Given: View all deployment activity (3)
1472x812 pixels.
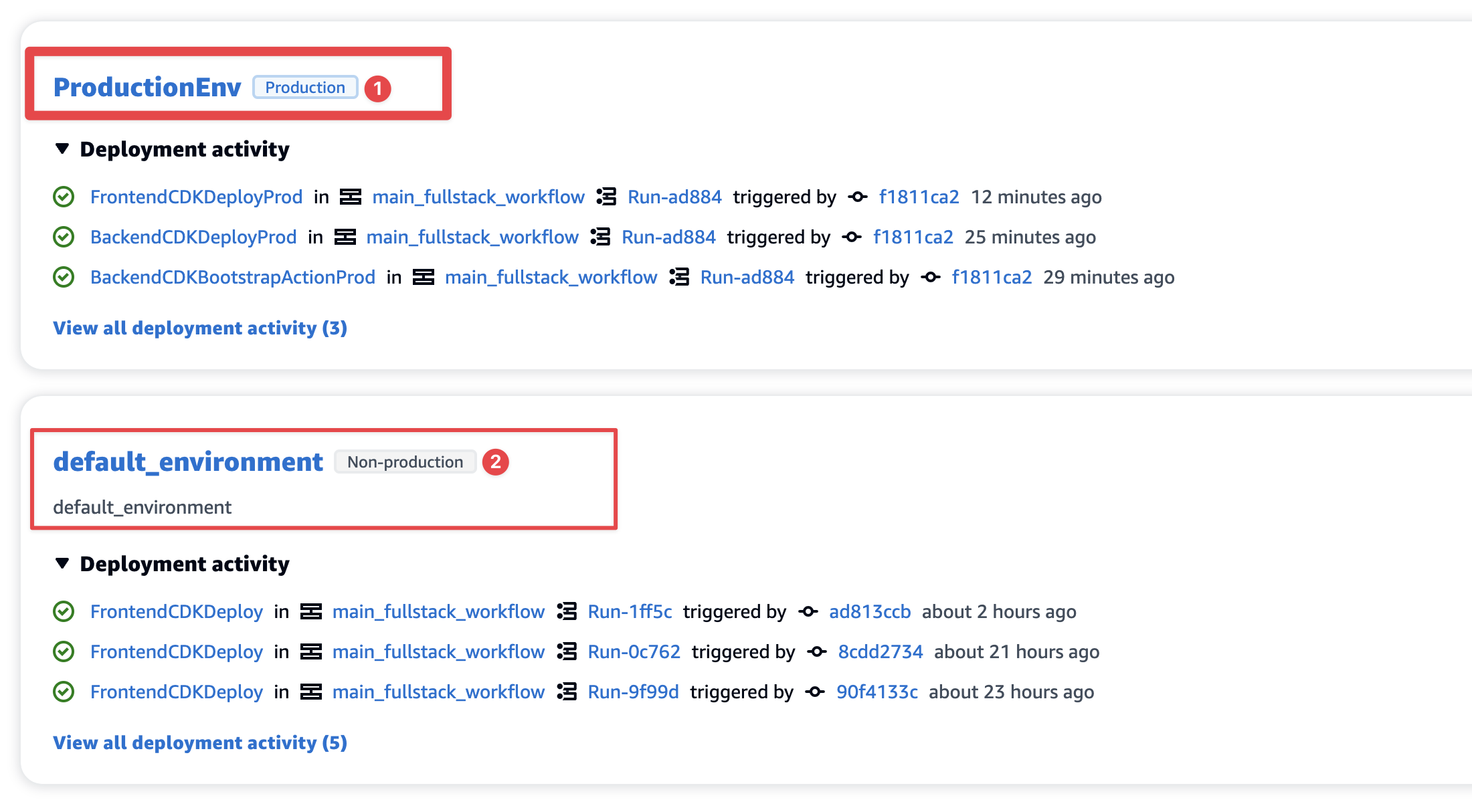Looking at the screenshot, I should point(200,328).
